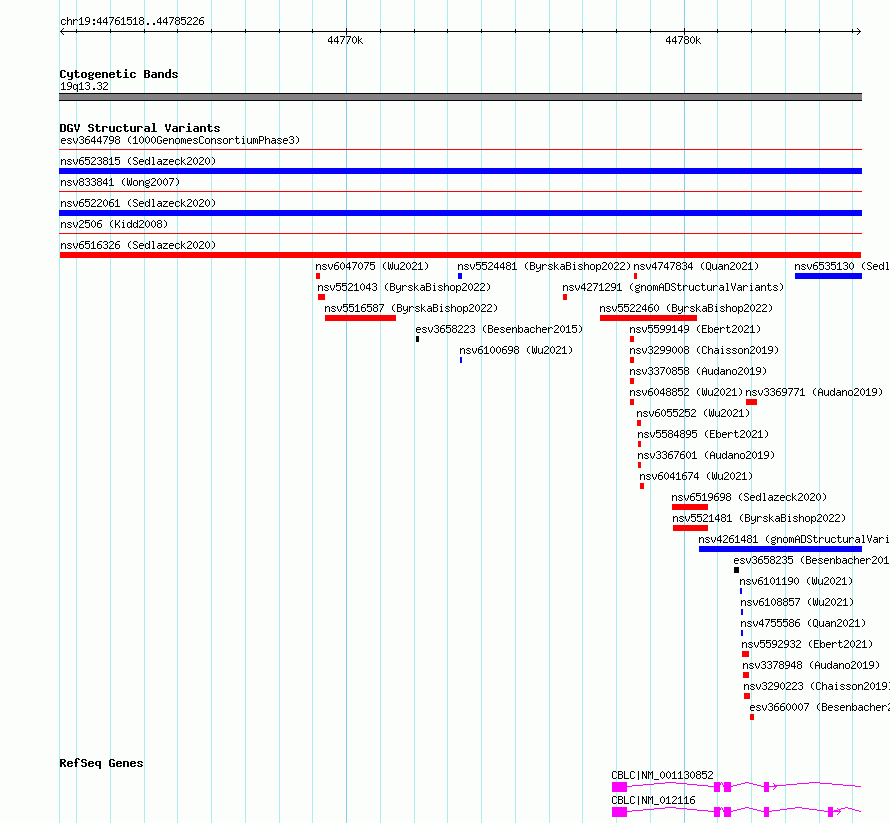Viewport: 890px width, 823px height.
Task: Click the nsv5592932 (Ebert2021) label
Action: [x=807, y=644]
